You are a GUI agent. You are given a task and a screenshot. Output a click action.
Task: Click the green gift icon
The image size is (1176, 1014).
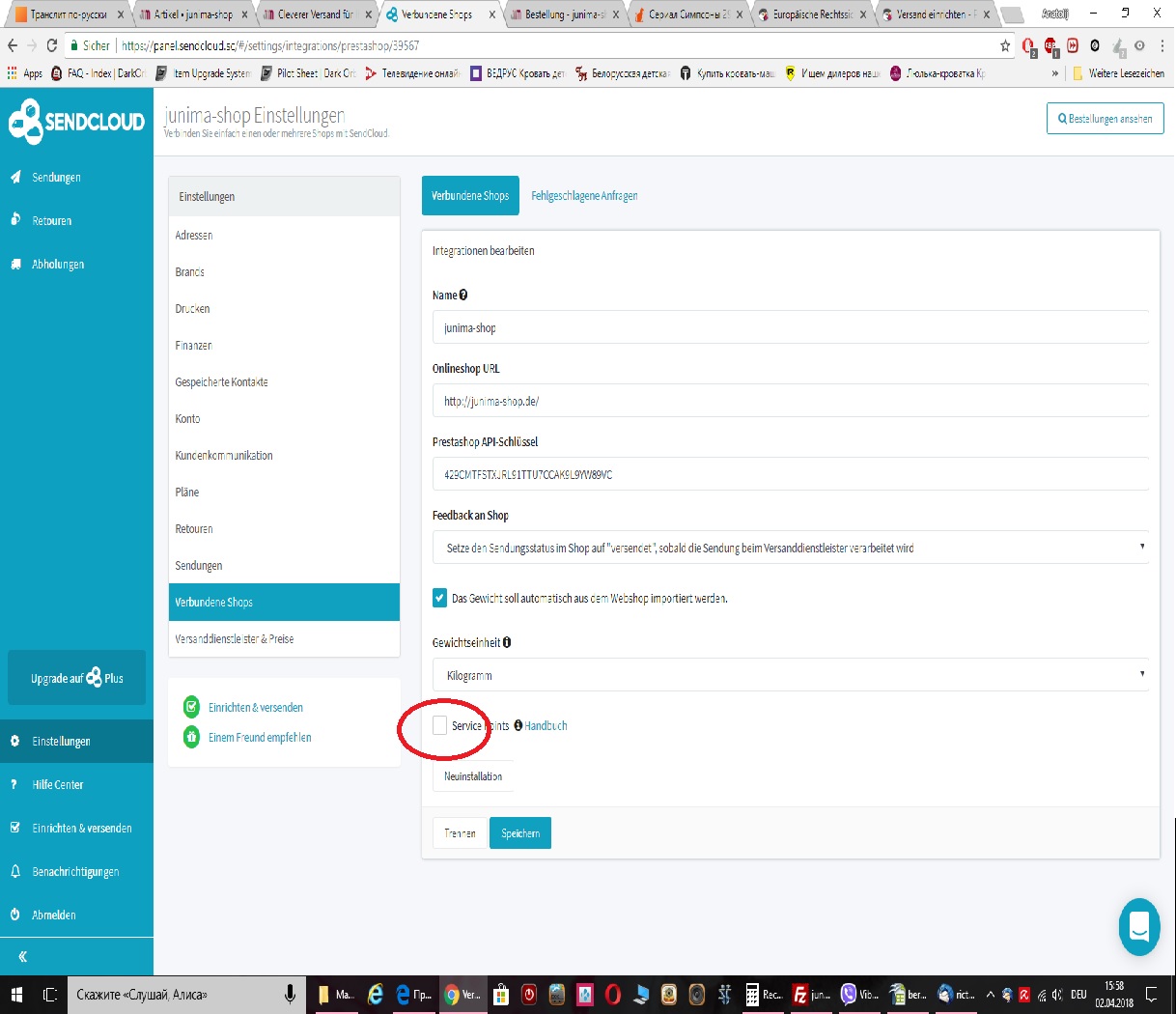coord(191,737)
